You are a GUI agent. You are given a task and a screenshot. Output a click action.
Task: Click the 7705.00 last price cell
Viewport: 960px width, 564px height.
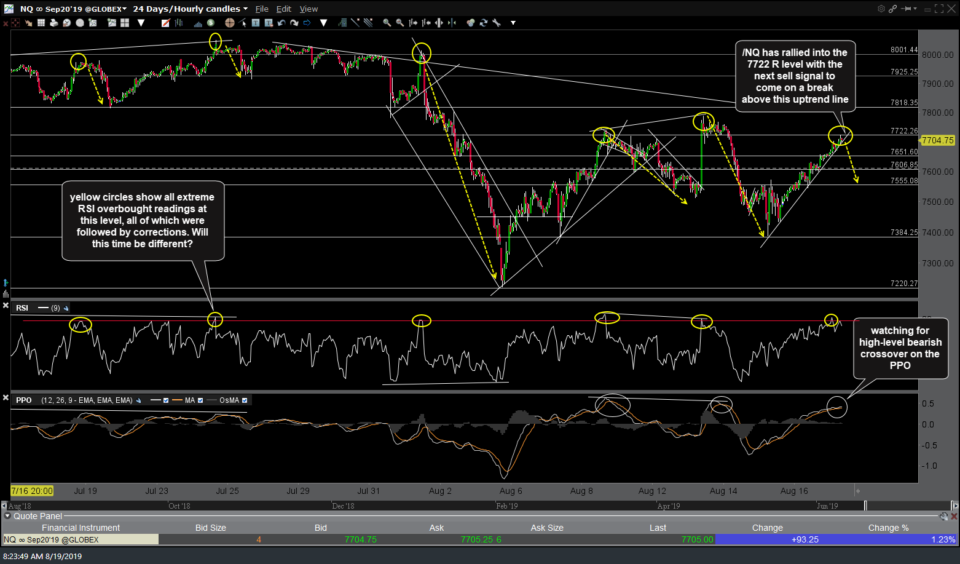[697, 540]
